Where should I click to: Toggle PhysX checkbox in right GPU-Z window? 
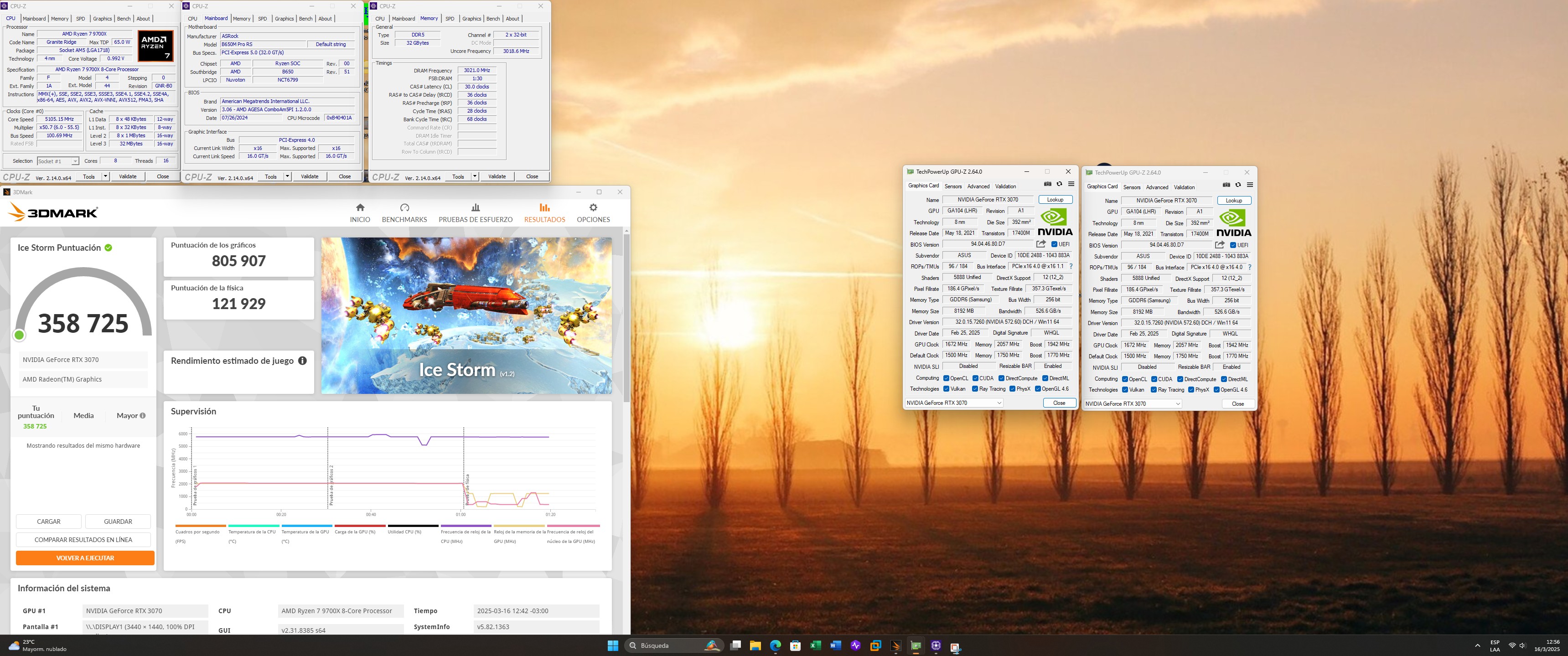point(1190,389)
